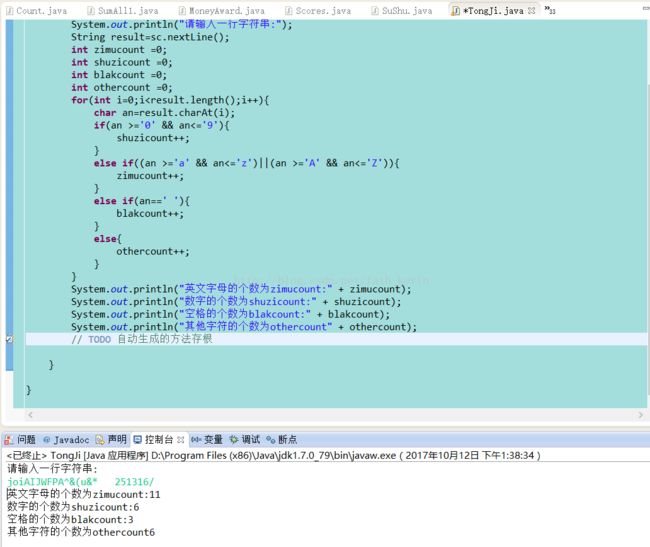Close the 控制台 console view
Image resolution: width=650 pixels, height=547 pixels.
(182, 439)
